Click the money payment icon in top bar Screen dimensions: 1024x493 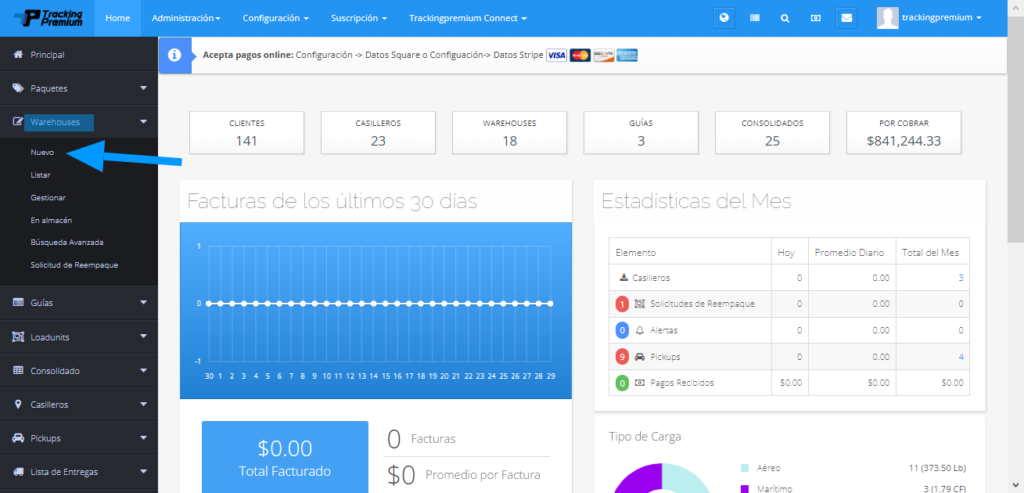click(816, 18)
